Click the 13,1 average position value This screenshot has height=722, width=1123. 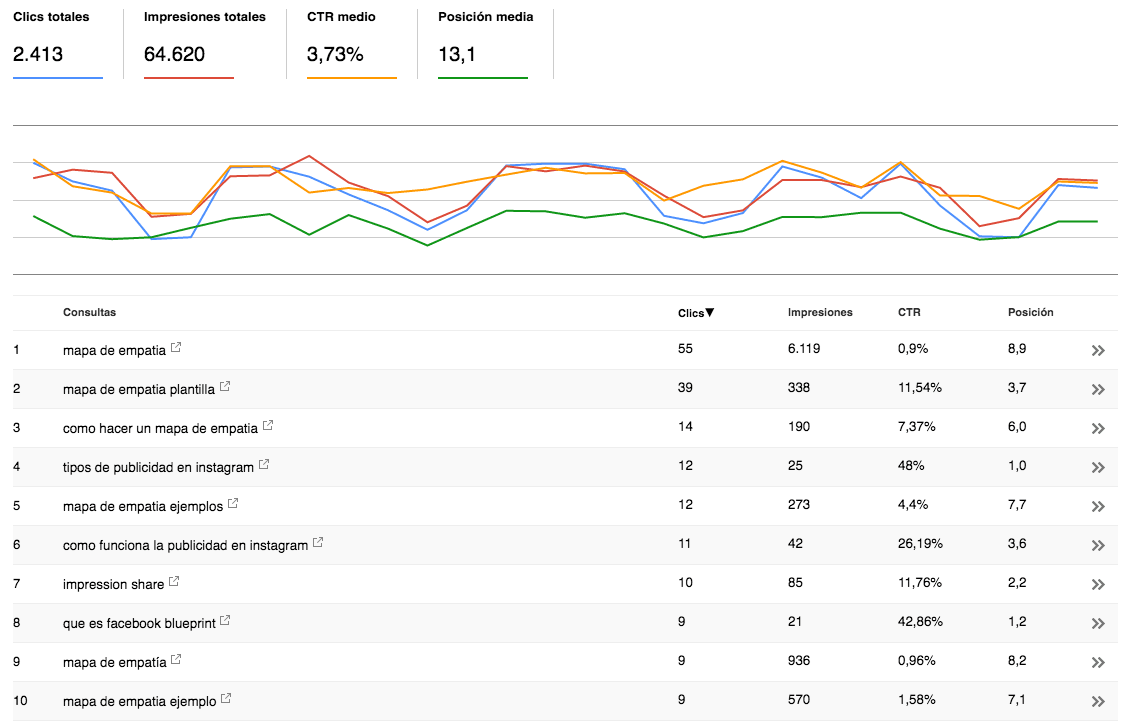(456, 54)
